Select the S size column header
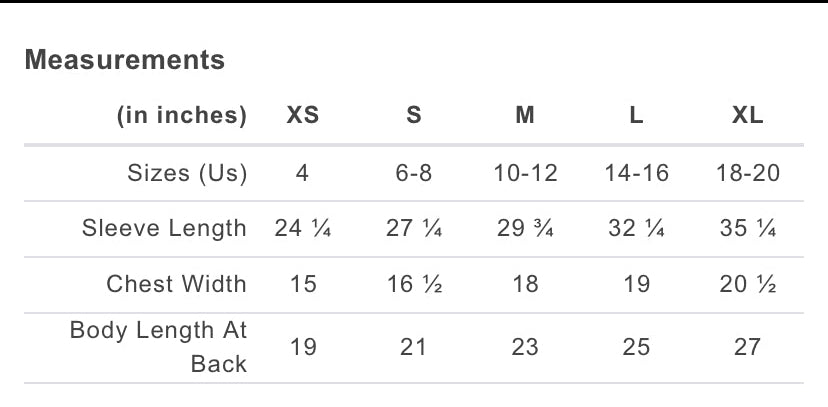 pyautogui.click(x=414, y=116)
